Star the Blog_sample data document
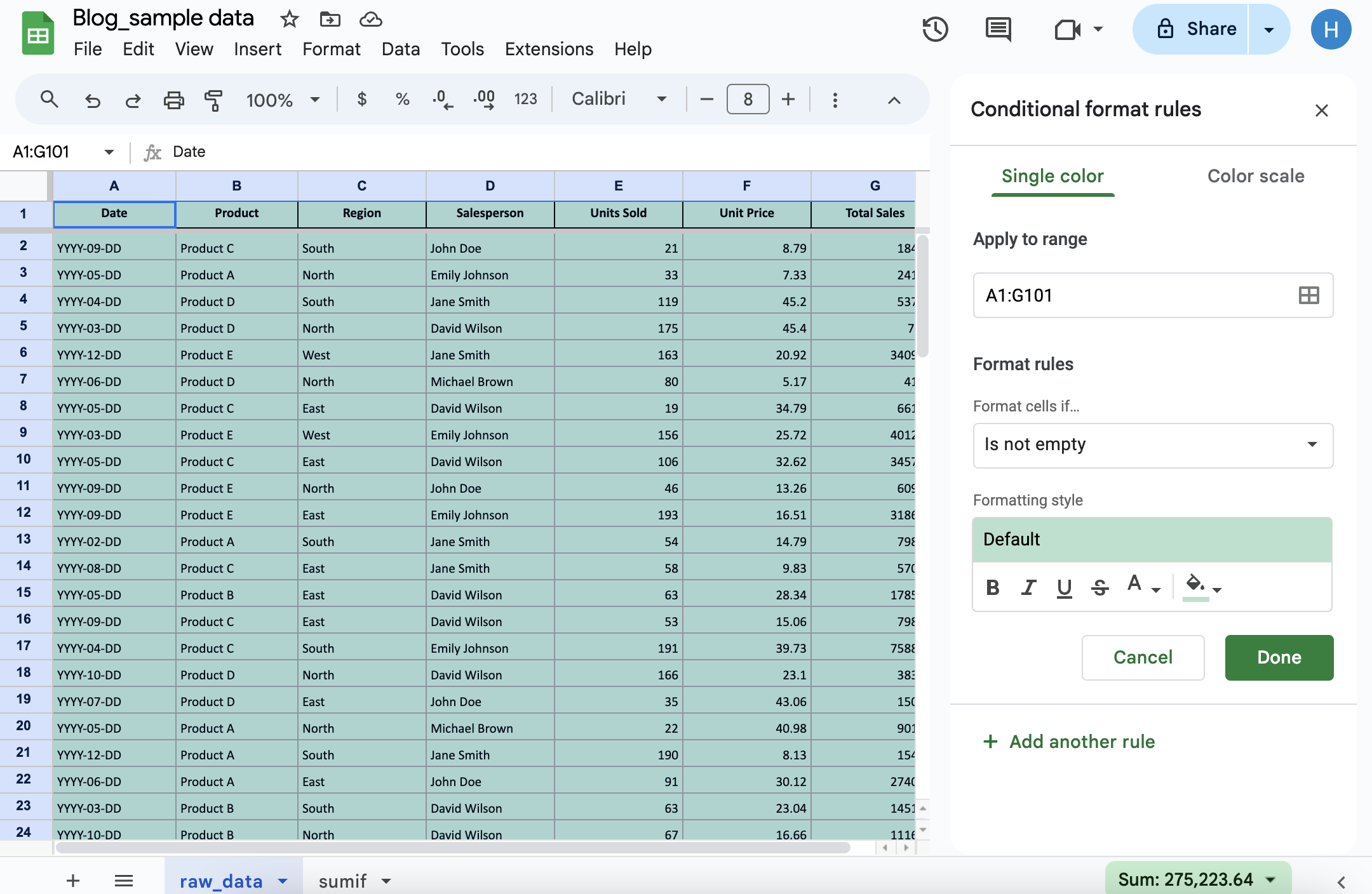 (x=289, y=19)
